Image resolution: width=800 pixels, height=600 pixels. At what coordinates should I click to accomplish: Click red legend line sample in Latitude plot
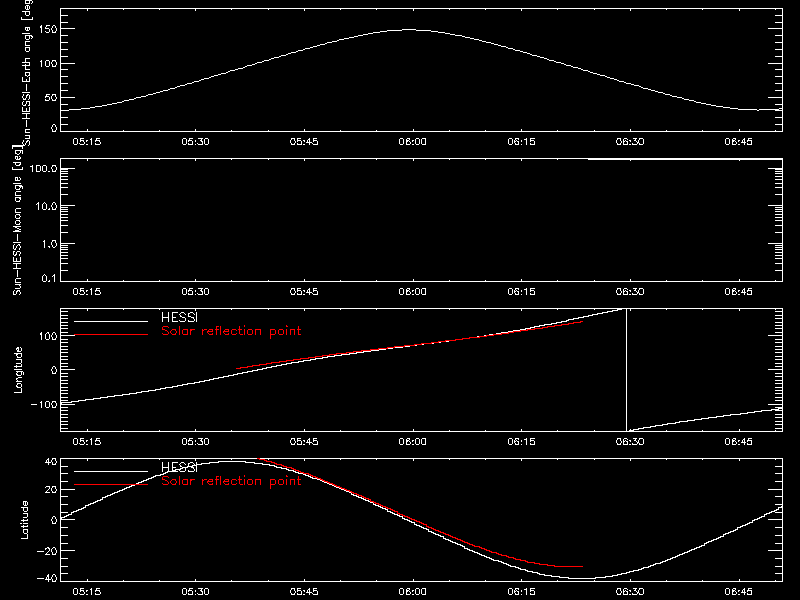pos(111,485)
